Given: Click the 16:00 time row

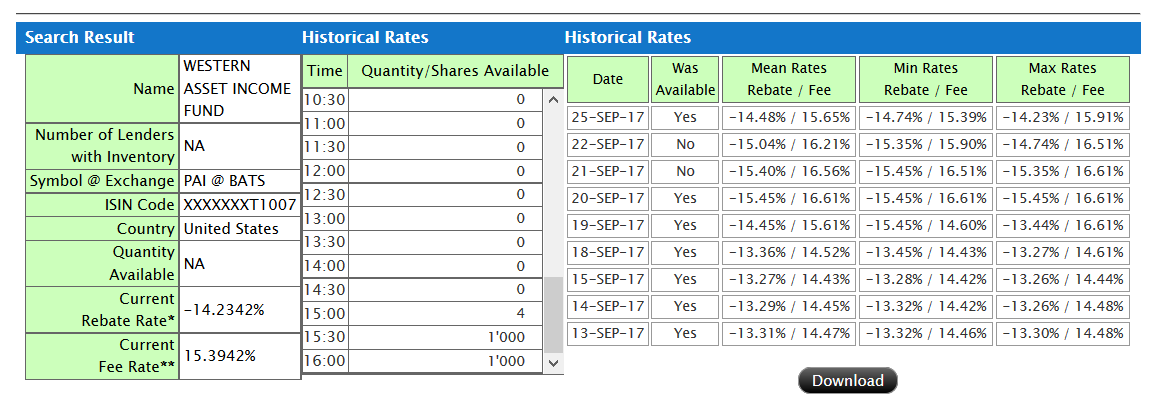Looking at the screenshot, I should click(x=324, y=361).
